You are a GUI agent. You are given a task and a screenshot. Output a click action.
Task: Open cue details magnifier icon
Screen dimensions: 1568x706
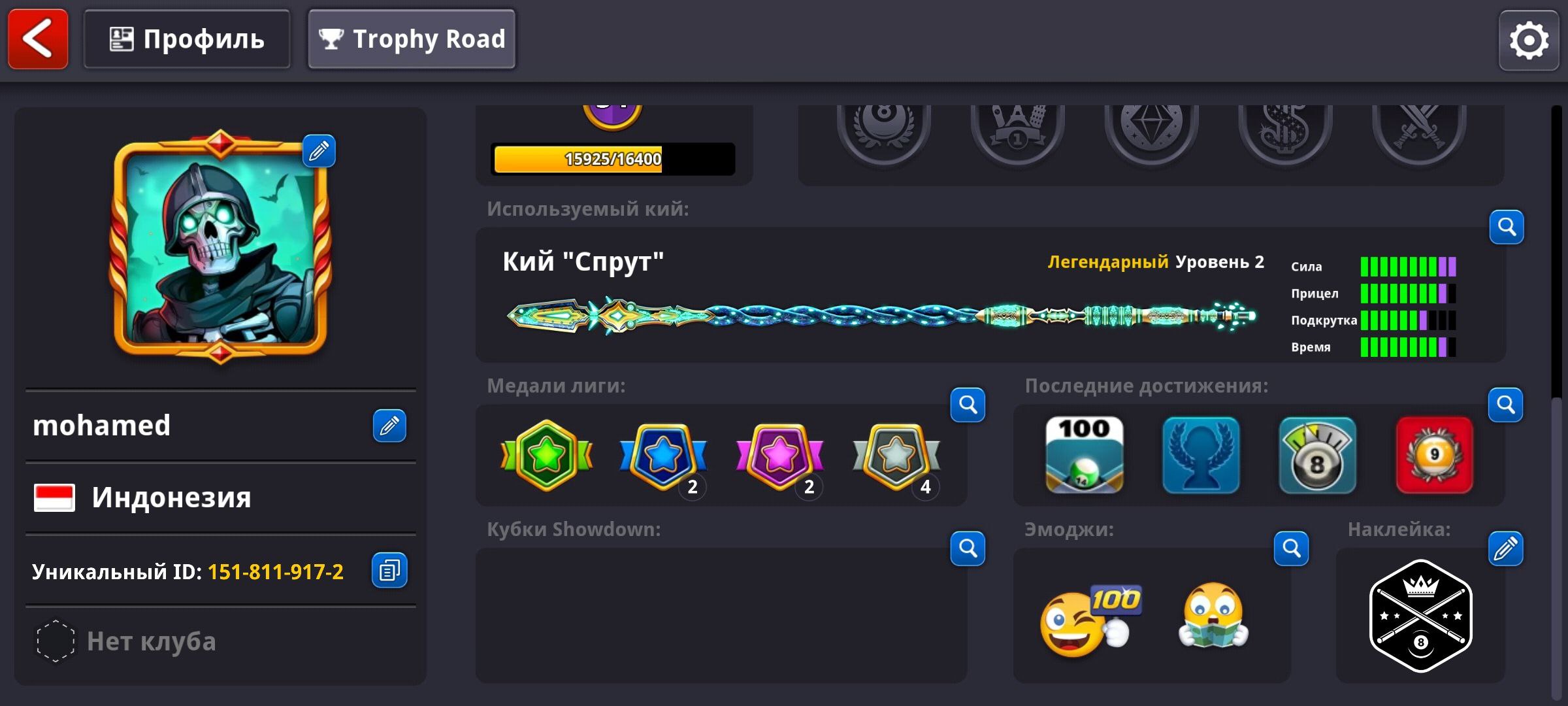coord(1507,227)
